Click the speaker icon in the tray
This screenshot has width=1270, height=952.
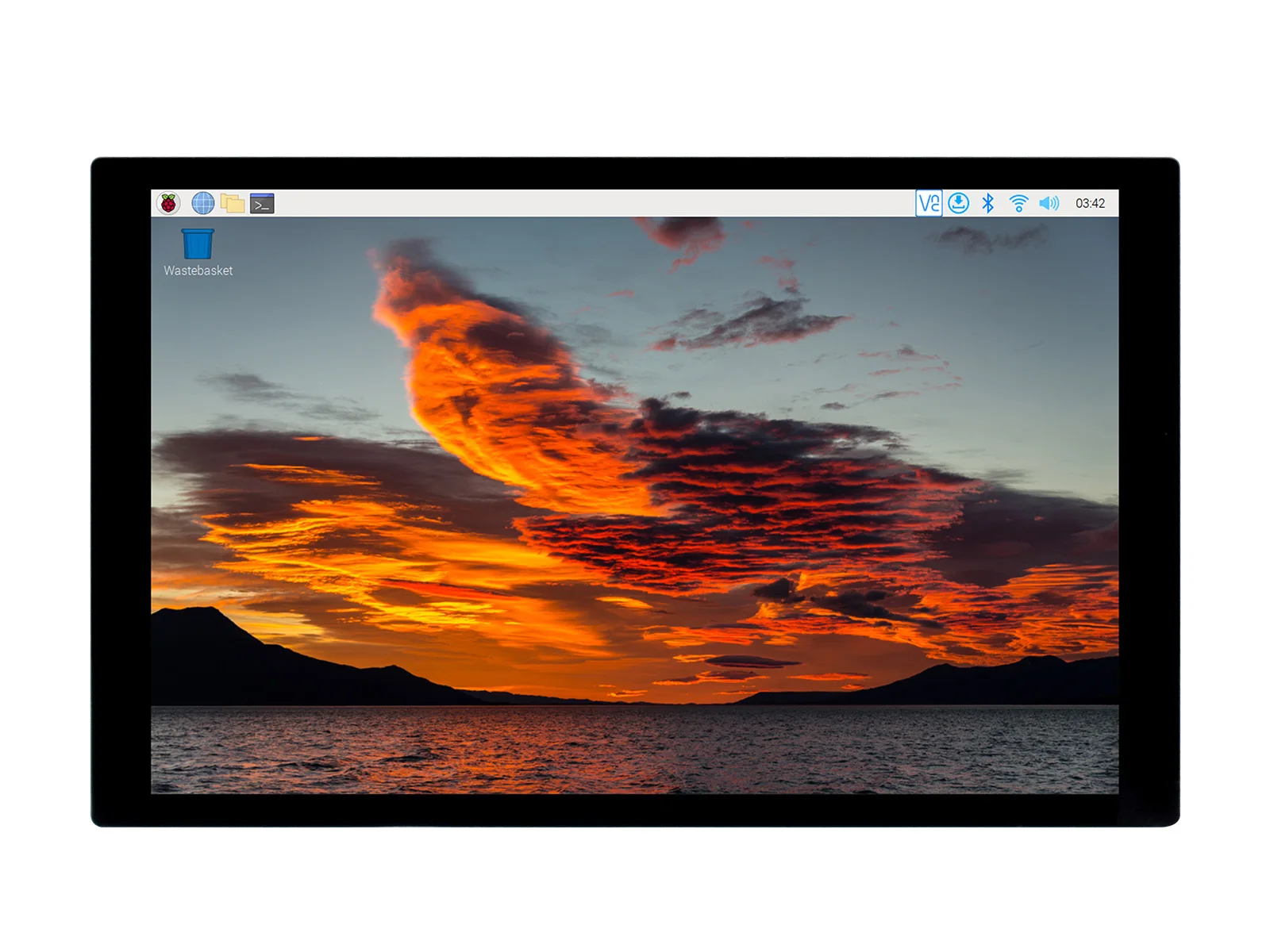point(1047,204)
